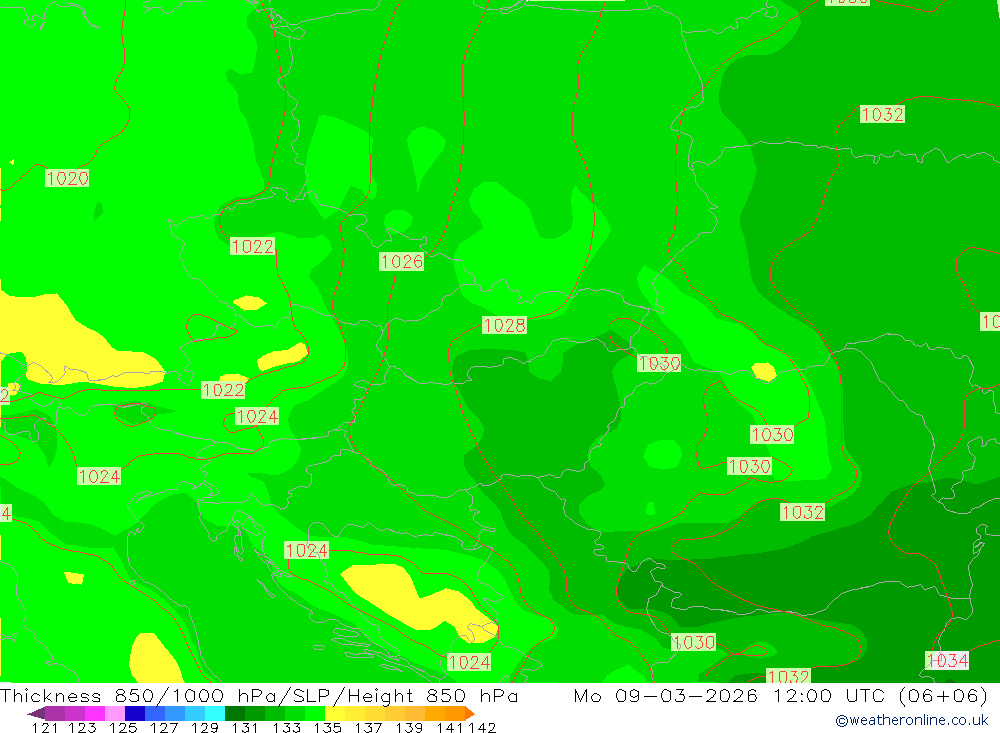Pick the darkest green legend swatch
The width and height of the screenshot is (1000, 733).
[x=235, y=713]
